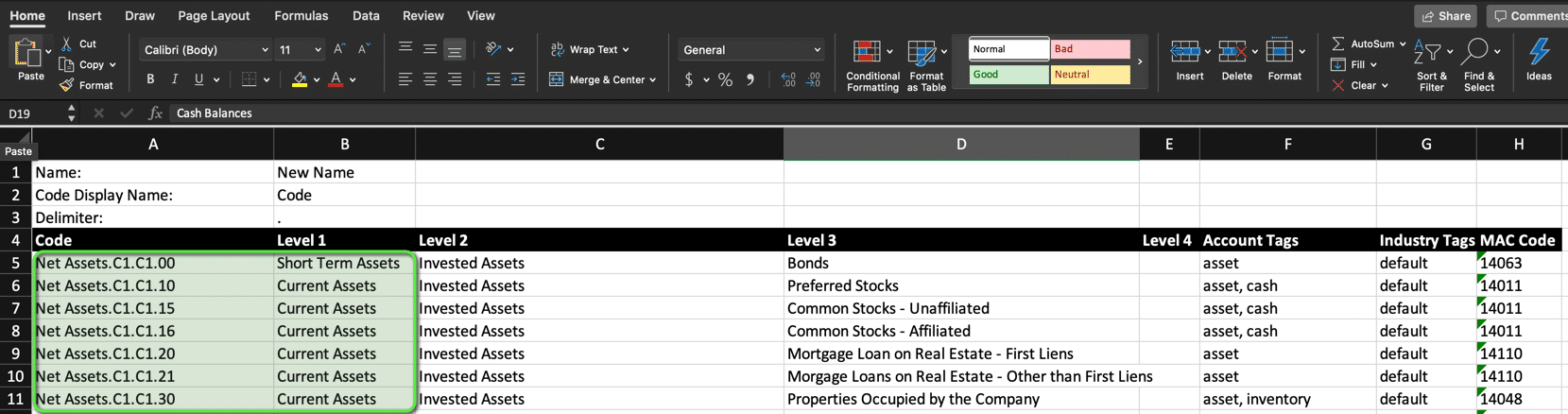
Task: Toggle Bold formatting
Action: tap(150, 79)
